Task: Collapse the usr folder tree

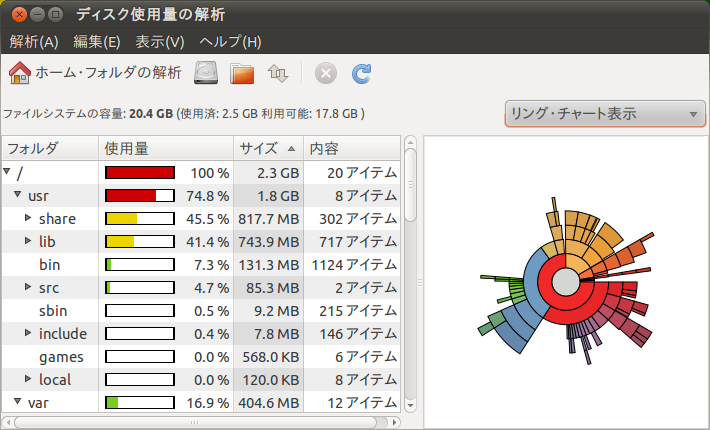Action: (17, 194)
